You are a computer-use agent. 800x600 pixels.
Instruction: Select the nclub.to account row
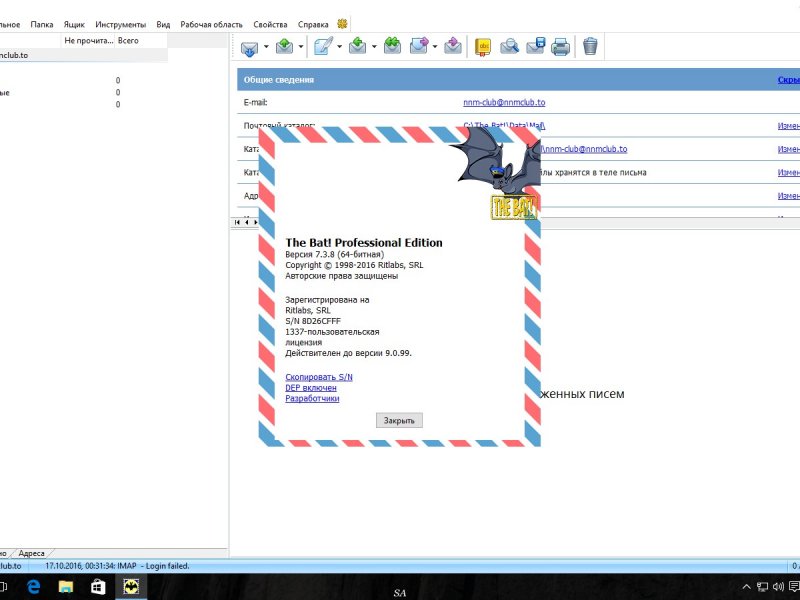84,55
